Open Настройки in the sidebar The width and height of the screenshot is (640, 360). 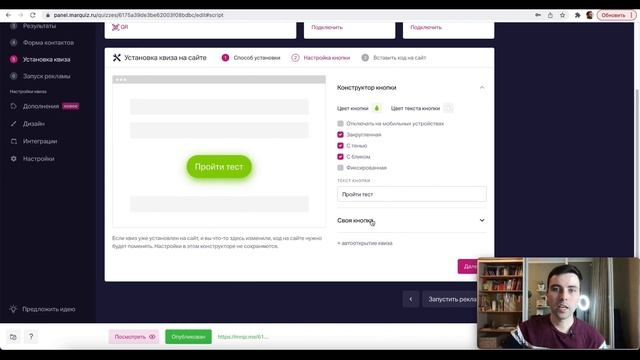39,159
